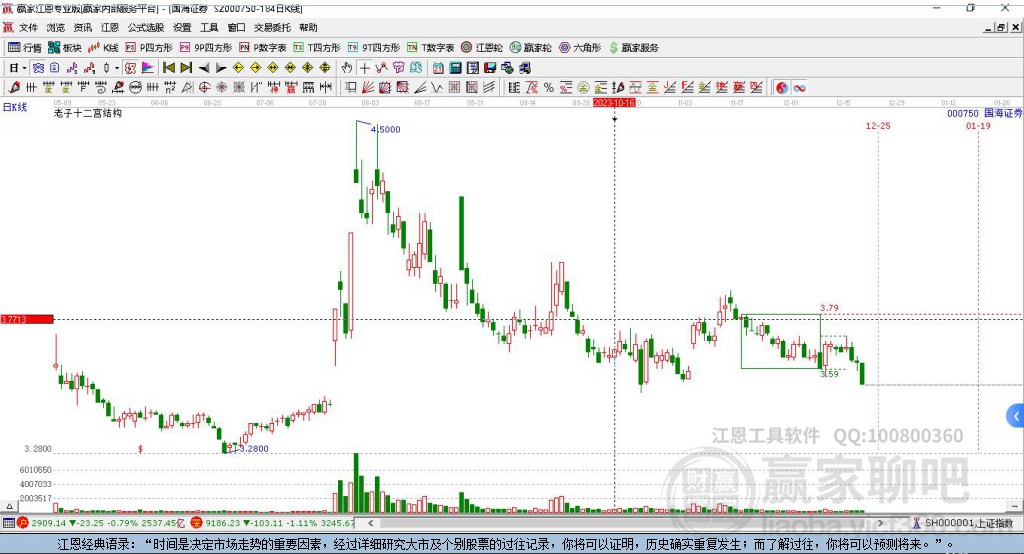This screenshot has height=554, width=1024.
Task: Open 赢家服务 with the dollar icon
Action: pos(633,48)
